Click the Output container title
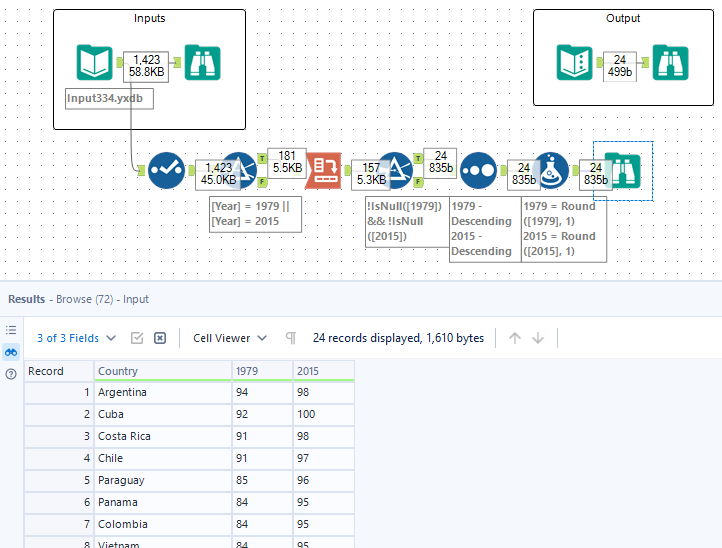 pos(623,18)
